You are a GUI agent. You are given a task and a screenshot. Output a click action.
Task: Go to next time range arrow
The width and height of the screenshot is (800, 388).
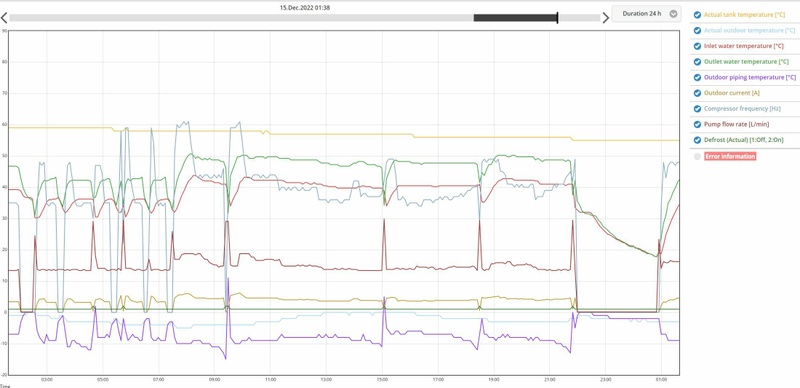606,18
